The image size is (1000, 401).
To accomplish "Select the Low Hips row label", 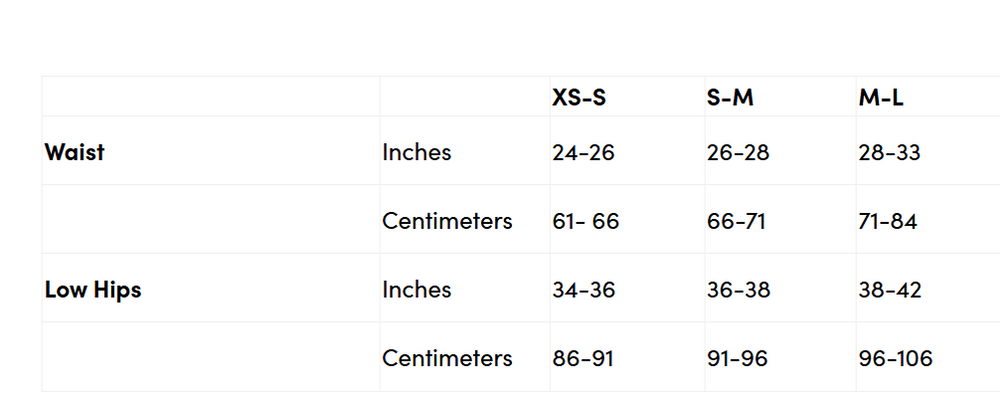I will click(x=93, y=290).
